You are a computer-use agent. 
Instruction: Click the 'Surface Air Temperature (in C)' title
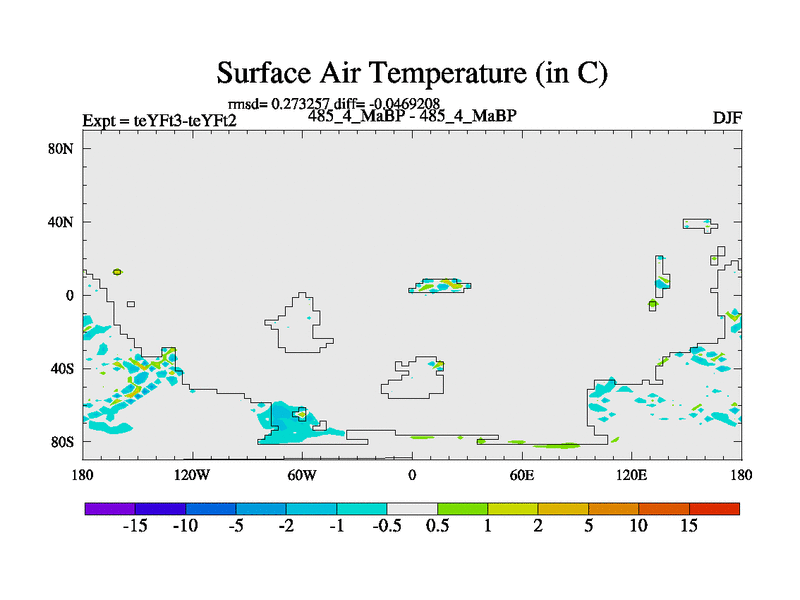(x=412, y=73)
